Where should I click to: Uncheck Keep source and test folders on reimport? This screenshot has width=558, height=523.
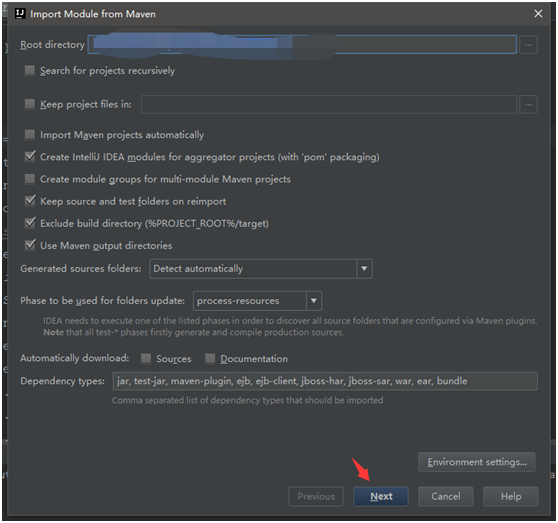30,201
